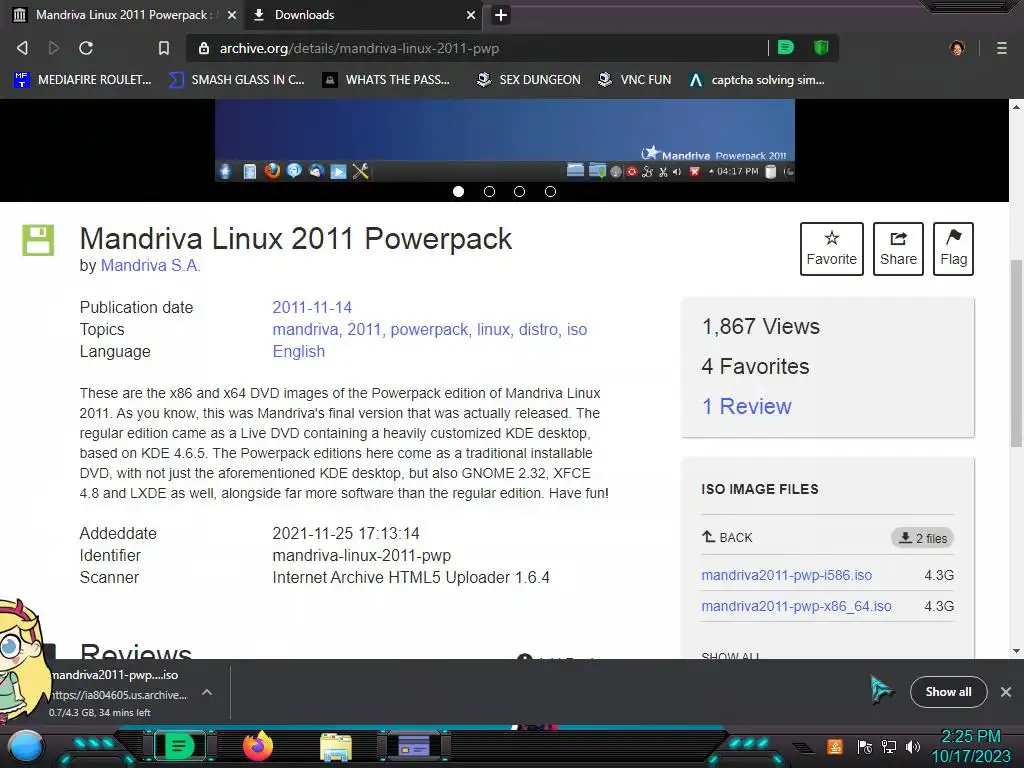This screenshot has height=768, width=1024.
Task: Open captcha solving sim... bookmark
Action: pyautogui.click(x=758, y=80)
